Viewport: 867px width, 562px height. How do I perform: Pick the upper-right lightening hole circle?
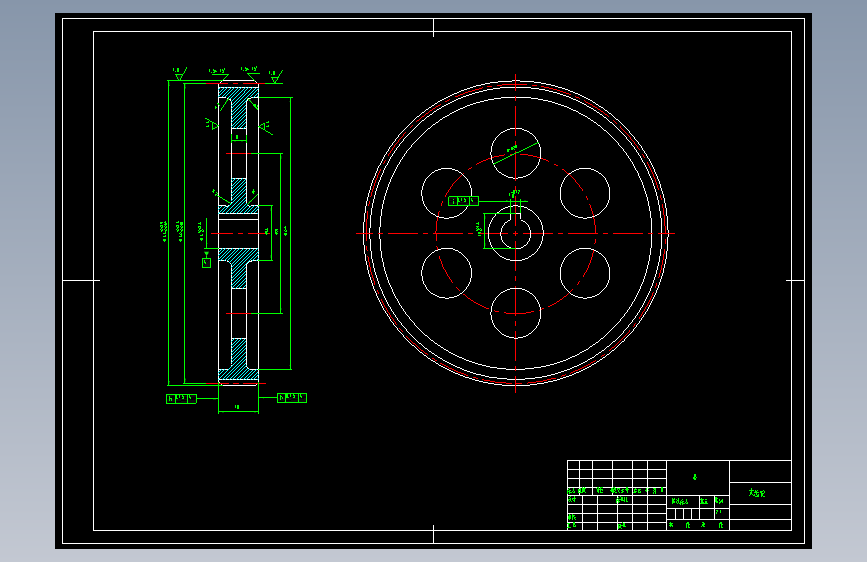[x=584, y=193]
